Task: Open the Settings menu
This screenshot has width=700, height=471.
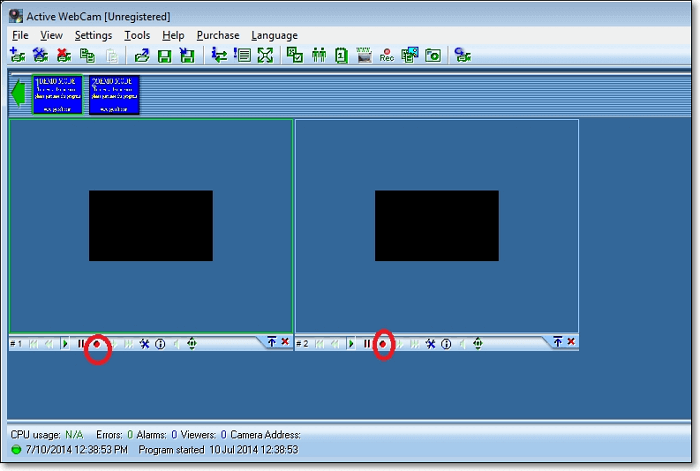Action: pyautogui.click(x=93, y=35)
